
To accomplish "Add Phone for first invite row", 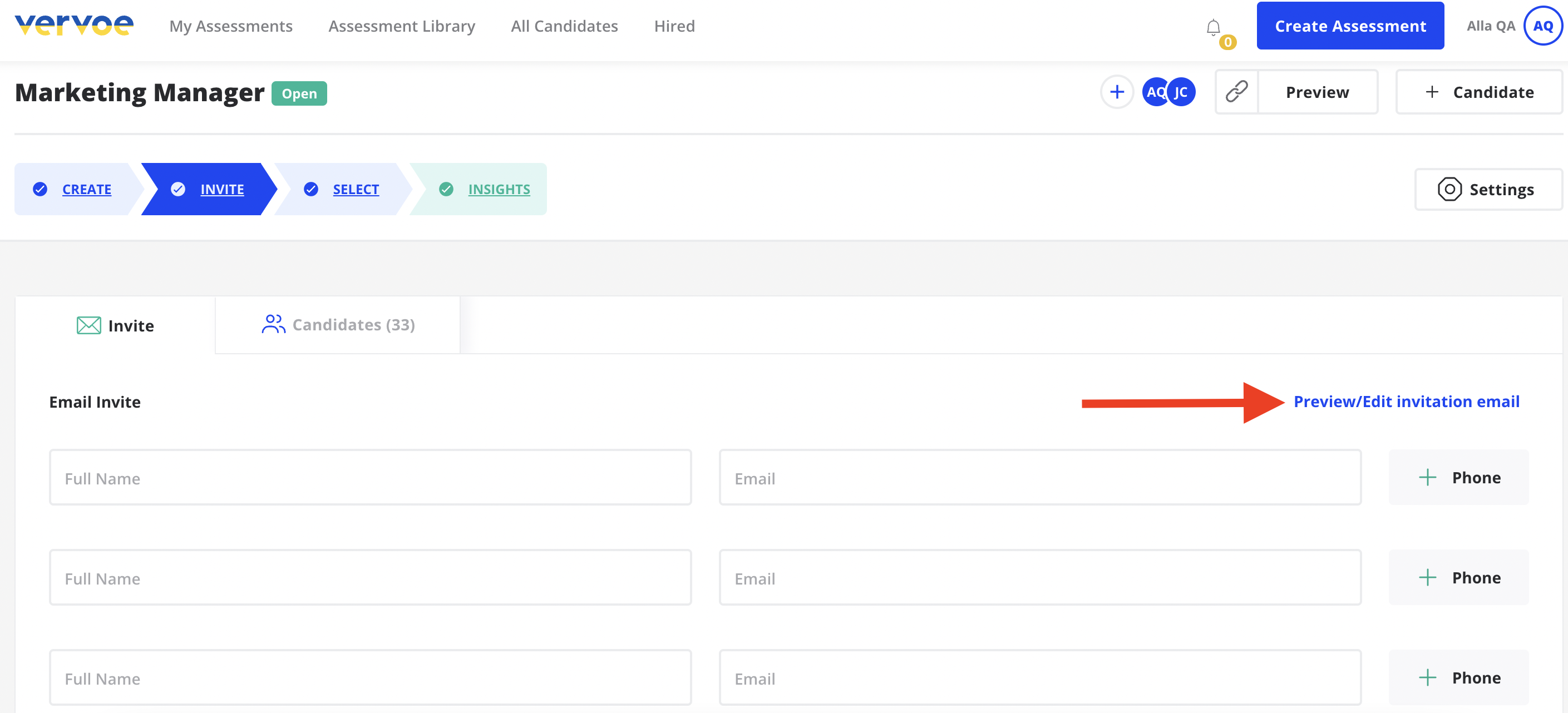I will coord(1458,478).
